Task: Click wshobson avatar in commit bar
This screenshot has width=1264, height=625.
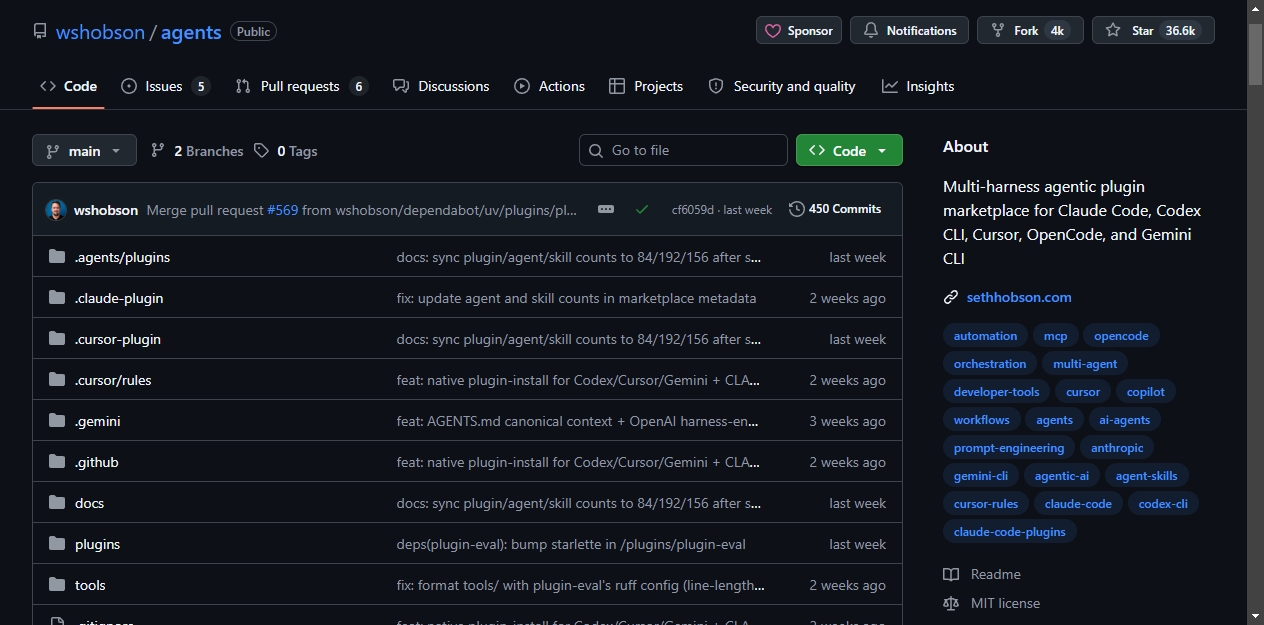Action: pyautogui.click(x=56, y=210)
